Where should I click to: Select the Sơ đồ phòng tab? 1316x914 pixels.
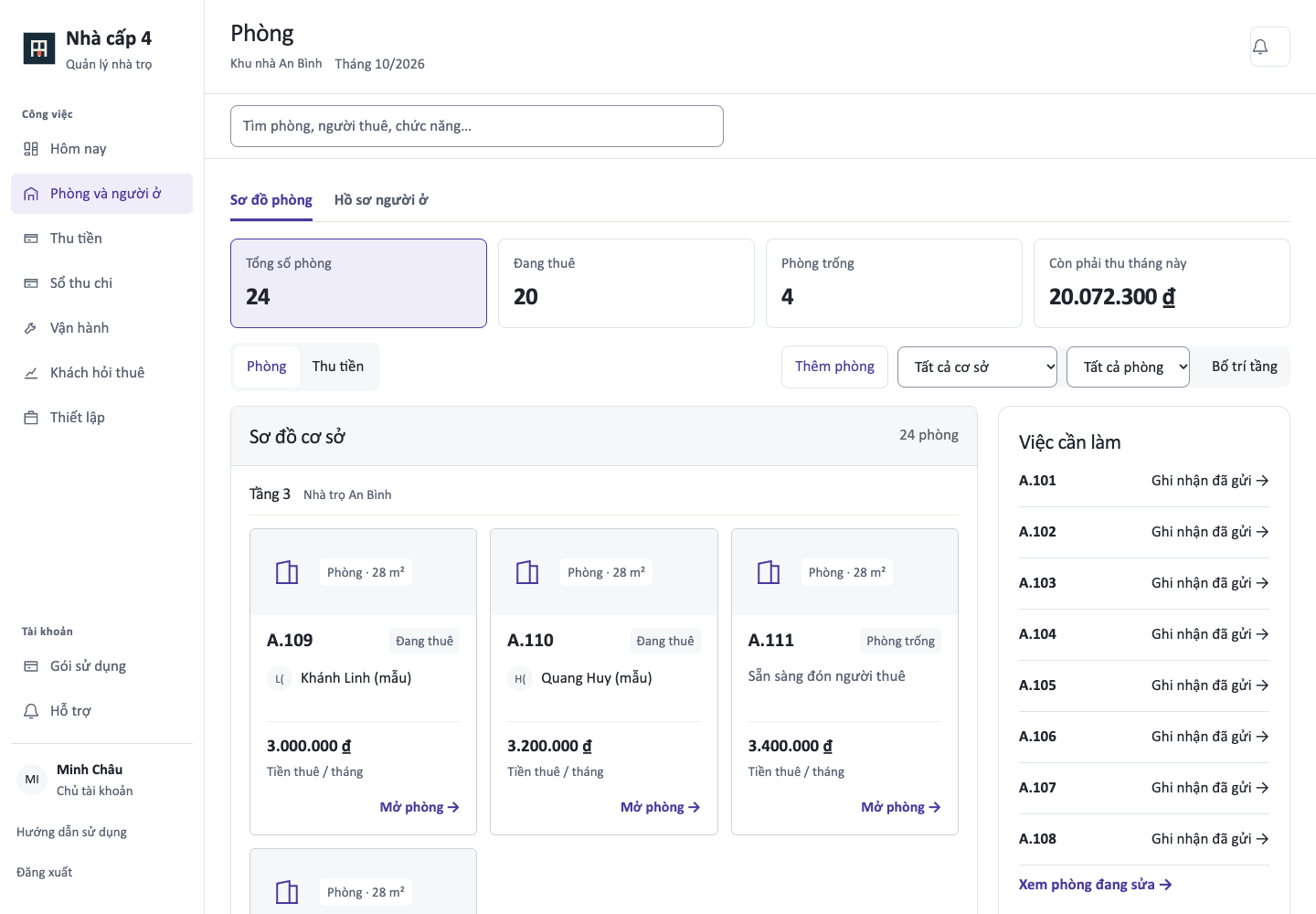(271, 200)
